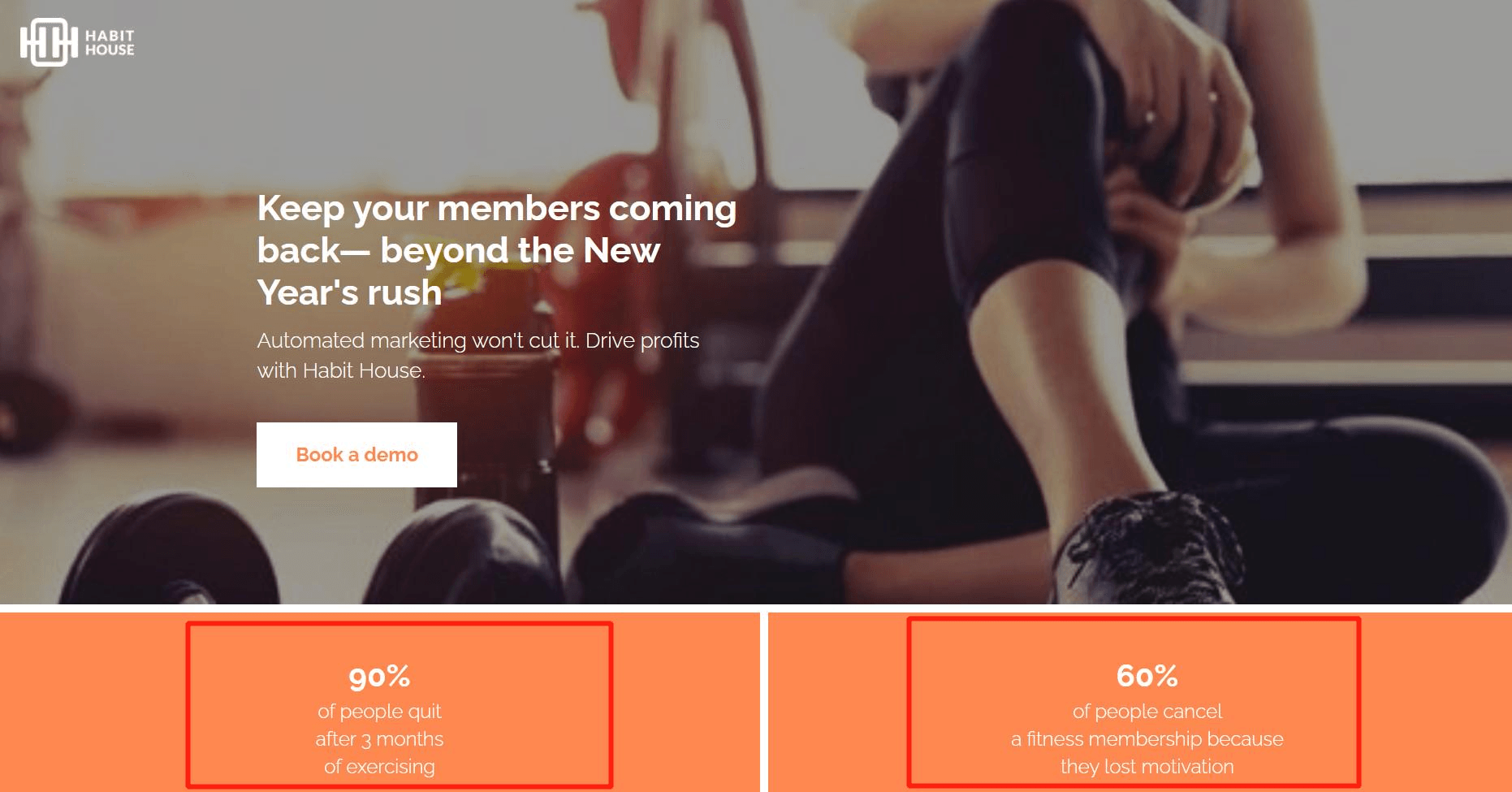The image size is (1512, 792).
Task: Click the "with Habit House." text line
Action: click(341, 370)
